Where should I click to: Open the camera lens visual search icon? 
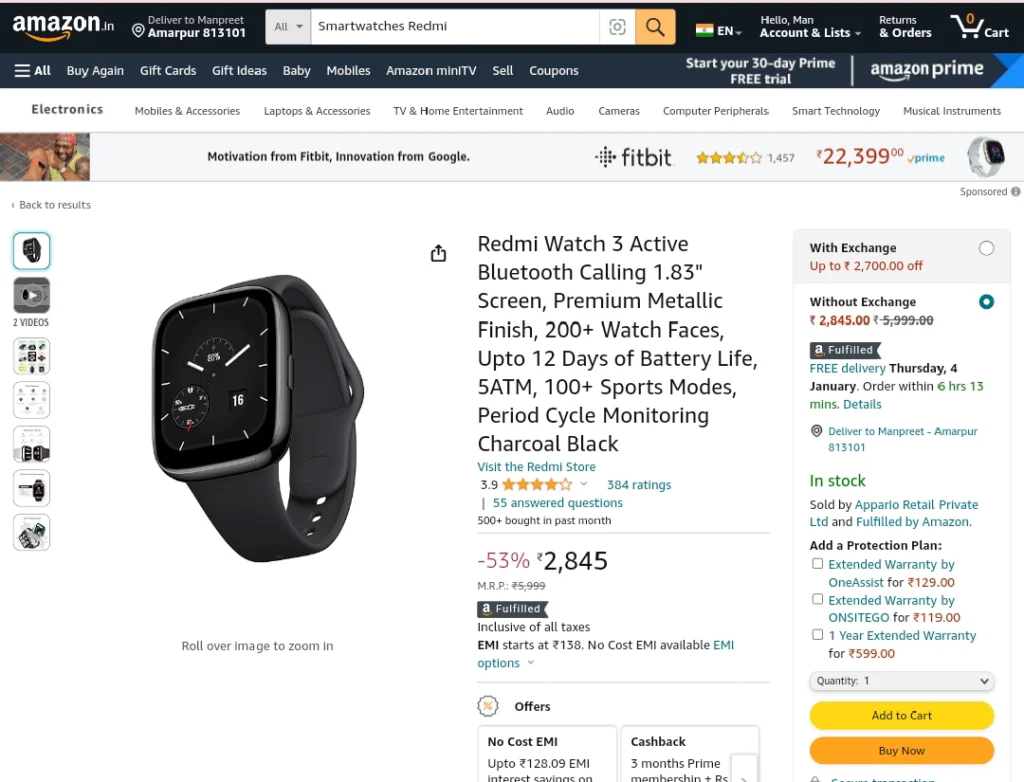(617, 27)
